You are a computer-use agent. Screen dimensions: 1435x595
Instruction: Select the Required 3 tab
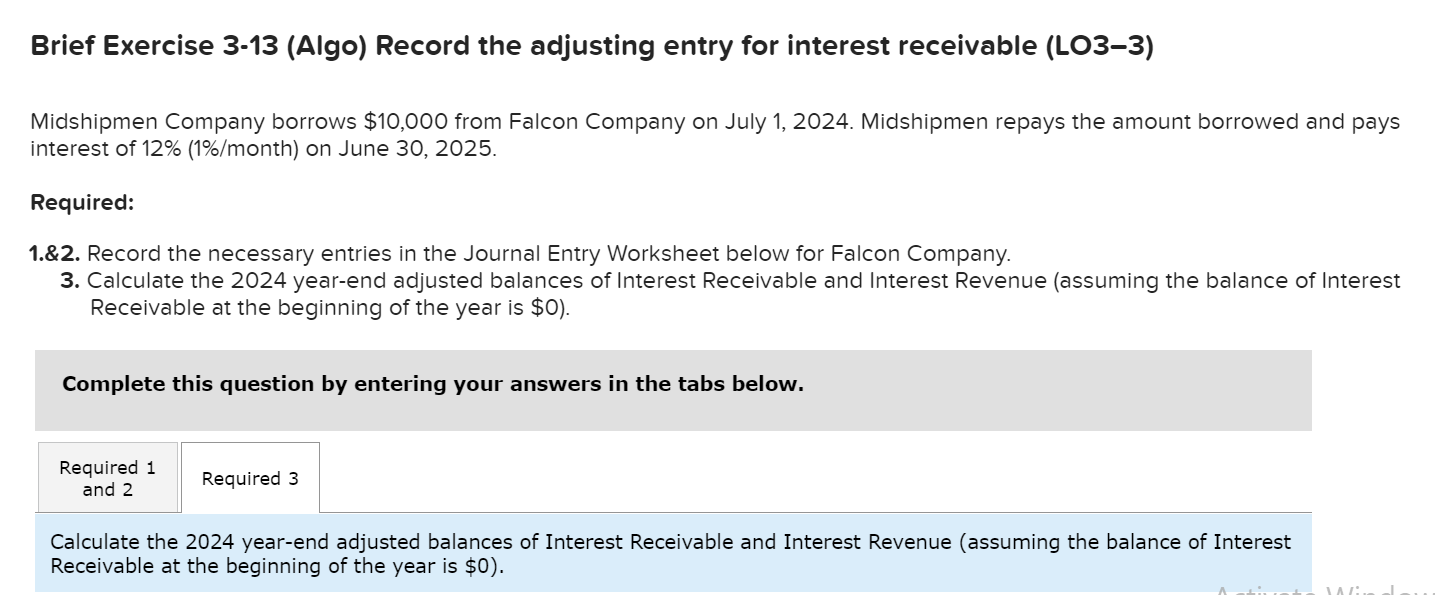coord(249,478)
